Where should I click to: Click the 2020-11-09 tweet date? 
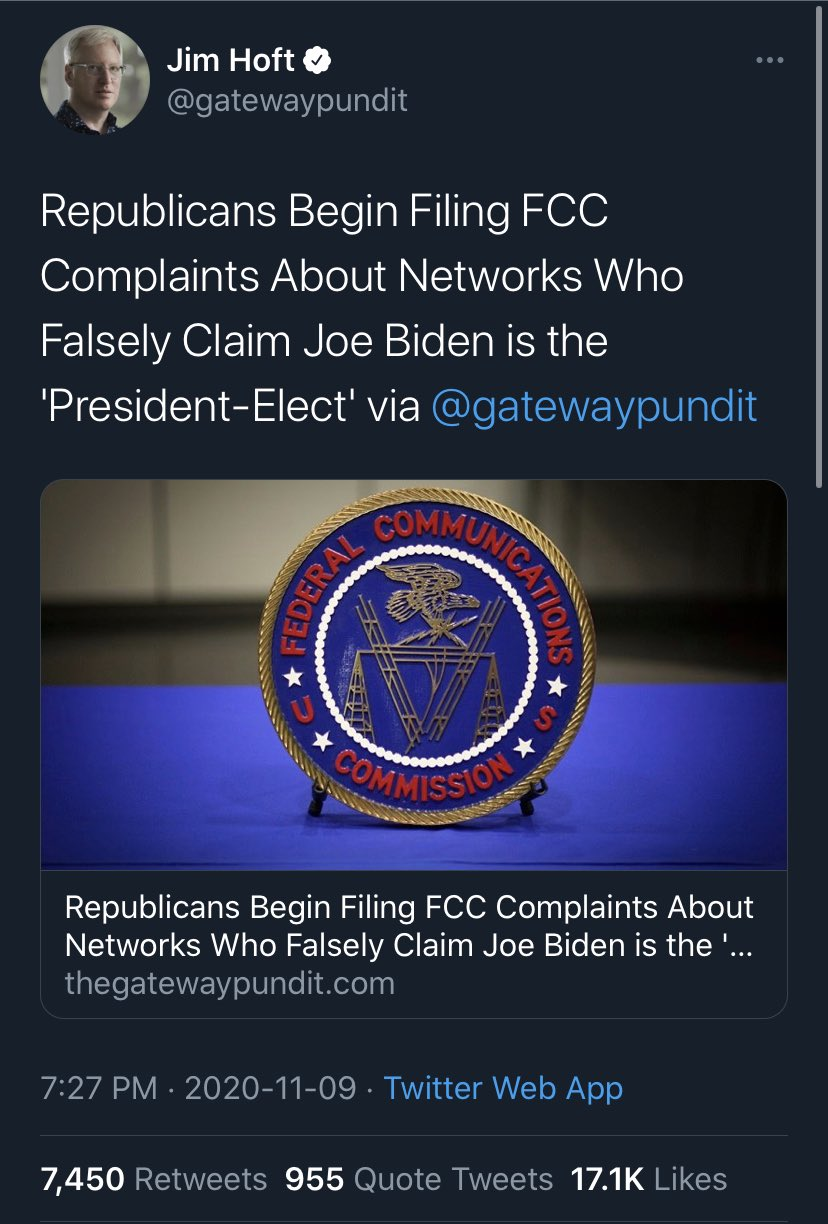pyautogui.click(x=269, y=1088)
